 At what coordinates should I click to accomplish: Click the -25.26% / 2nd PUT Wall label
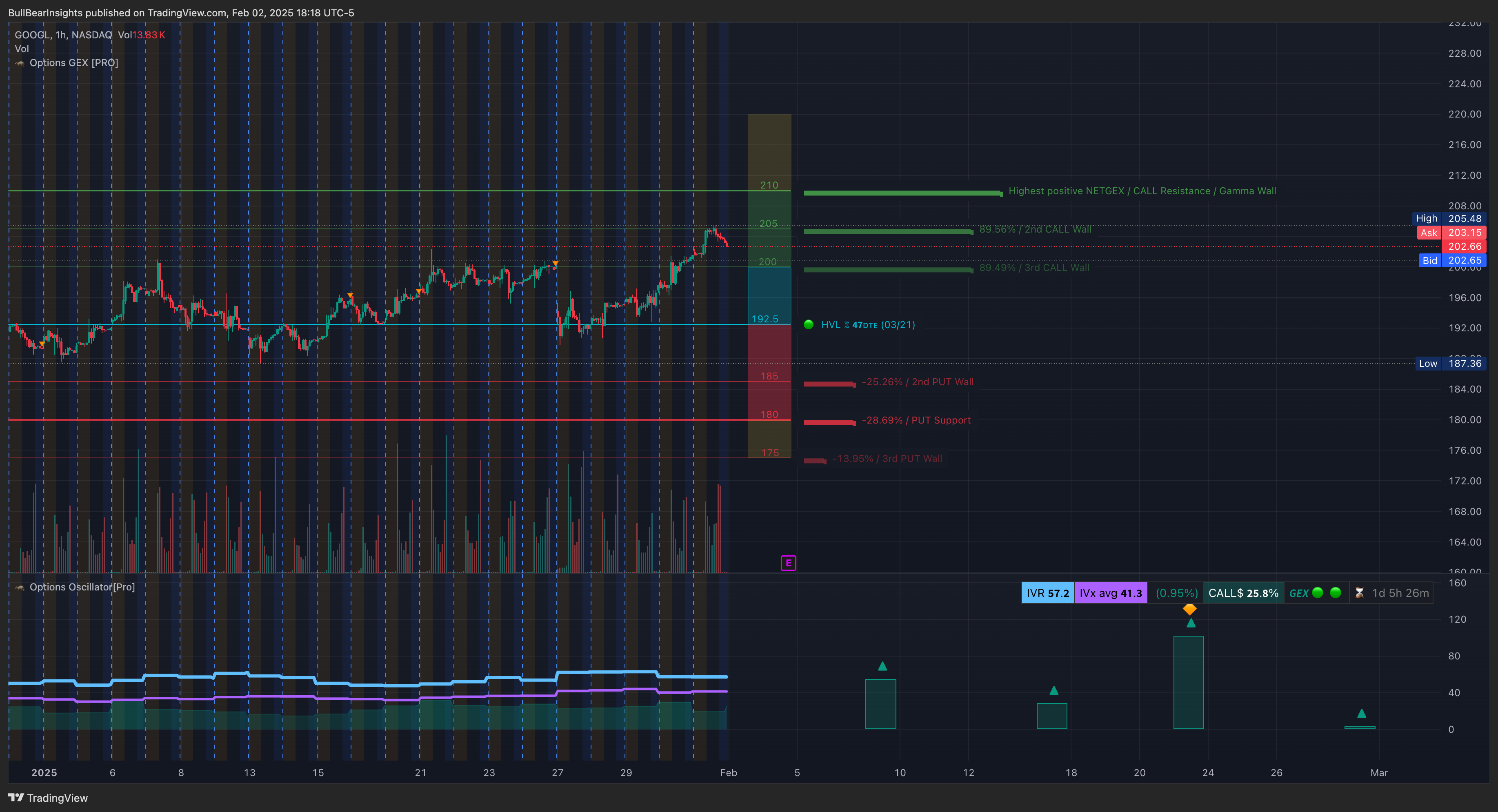(x=917, y=382)
